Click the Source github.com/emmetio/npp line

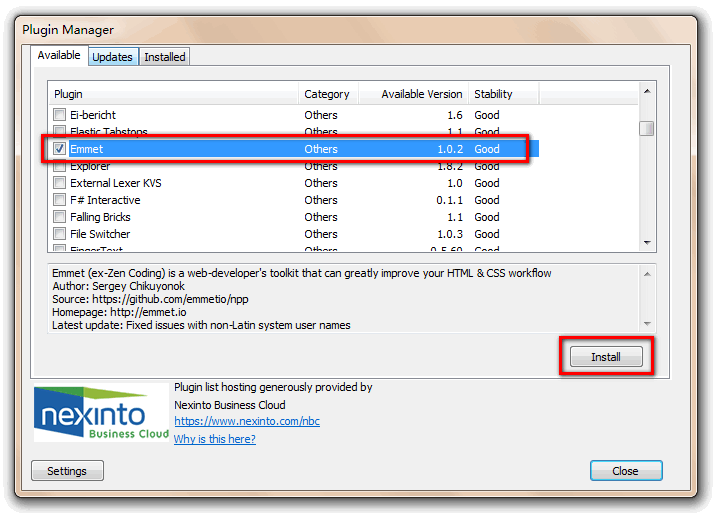pos(150,299)
